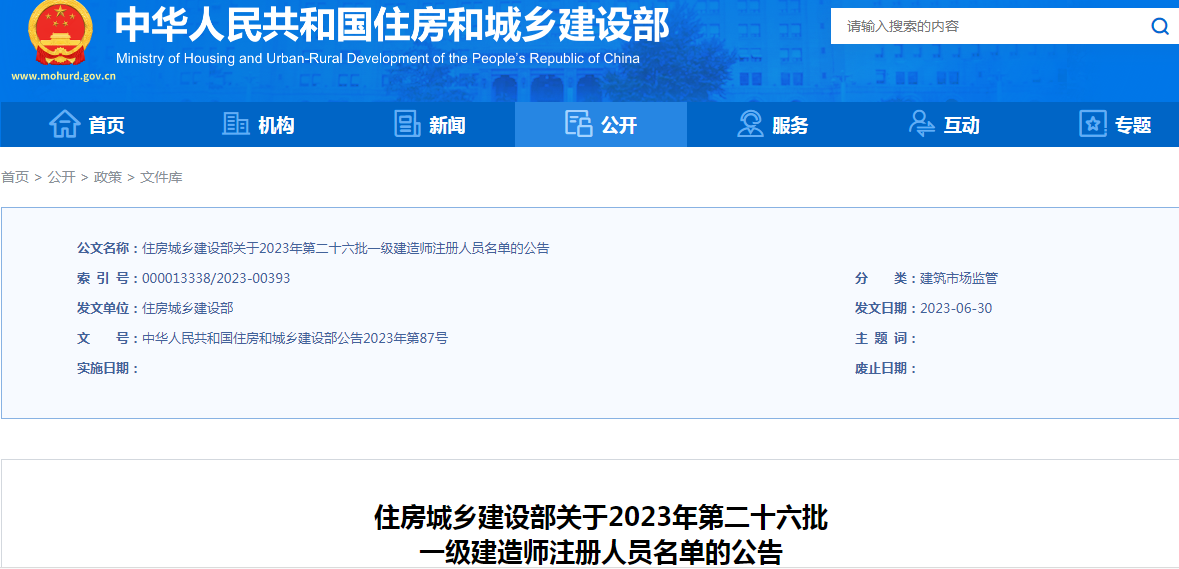This screenshot has width=1179, height=569.
Task: Open the 机构 navigation tab
Action: pyautogui.click(x=258, y=125)
